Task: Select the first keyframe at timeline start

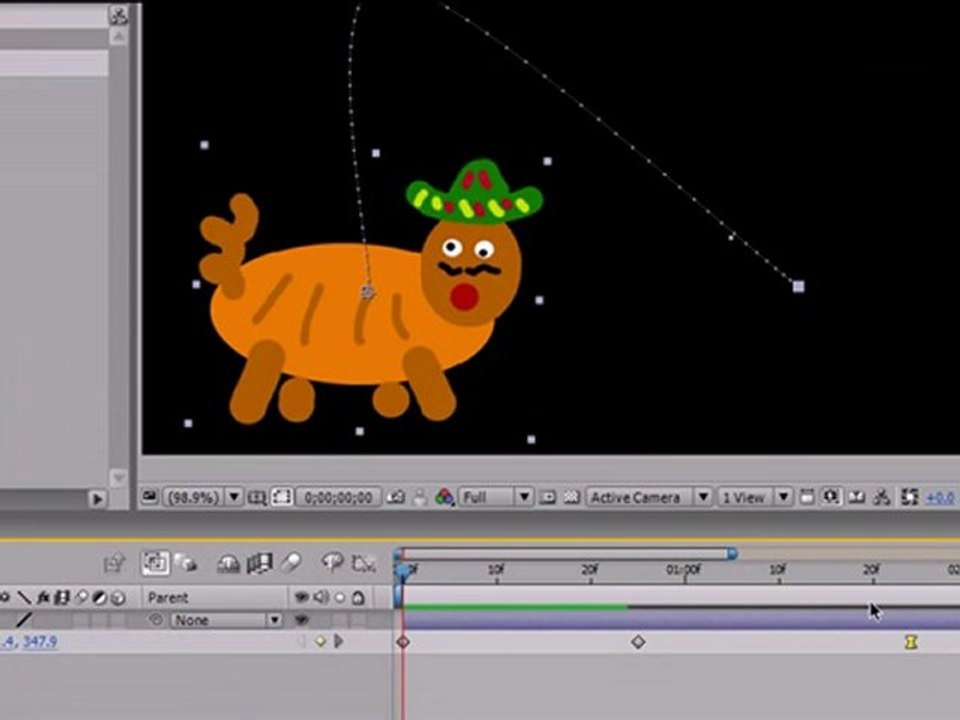Action: [x=403, y=642]
